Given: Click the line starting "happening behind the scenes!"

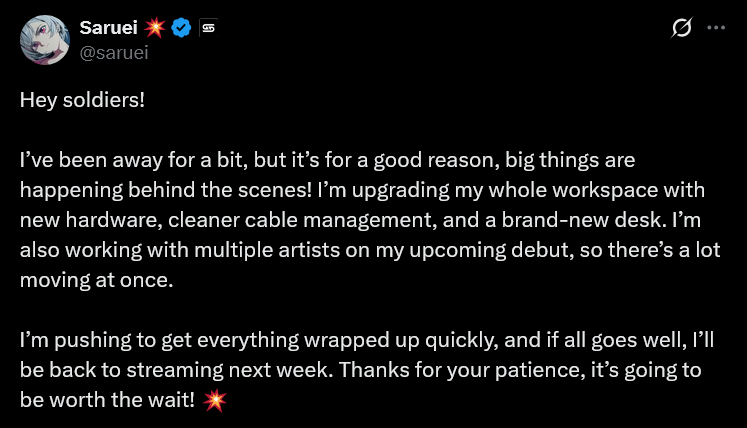Looking at the screenshot, I should pos(362,190).
